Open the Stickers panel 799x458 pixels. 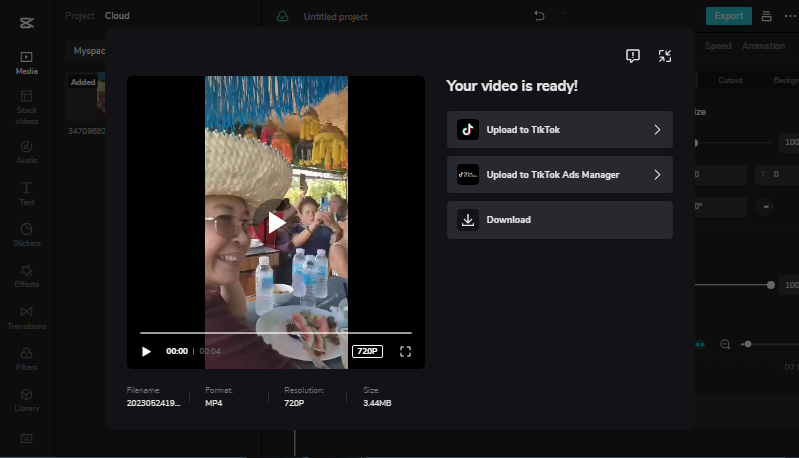[x=27, y=234]
